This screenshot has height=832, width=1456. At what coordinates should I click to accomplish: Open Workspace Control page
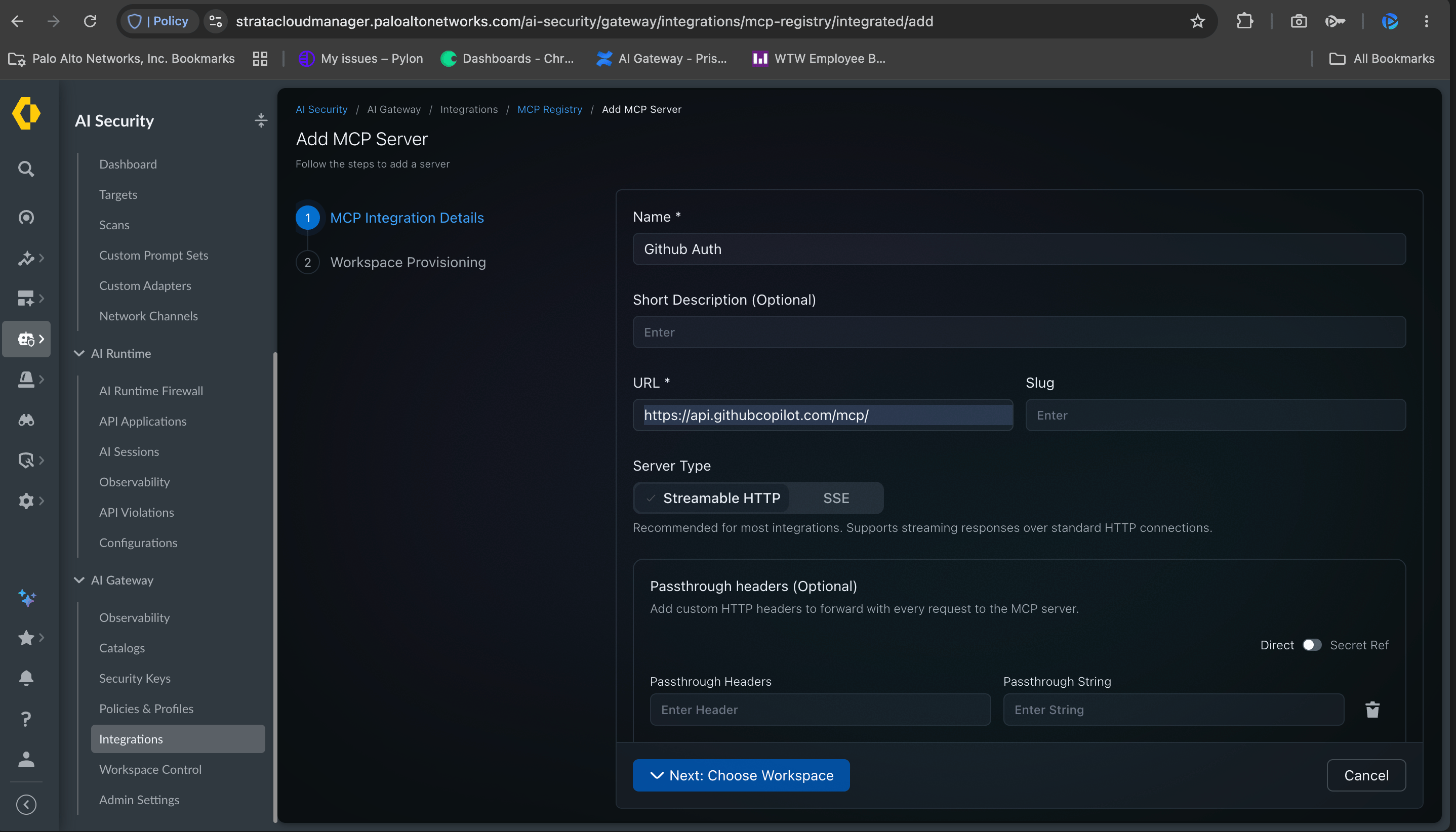[150, 769]
